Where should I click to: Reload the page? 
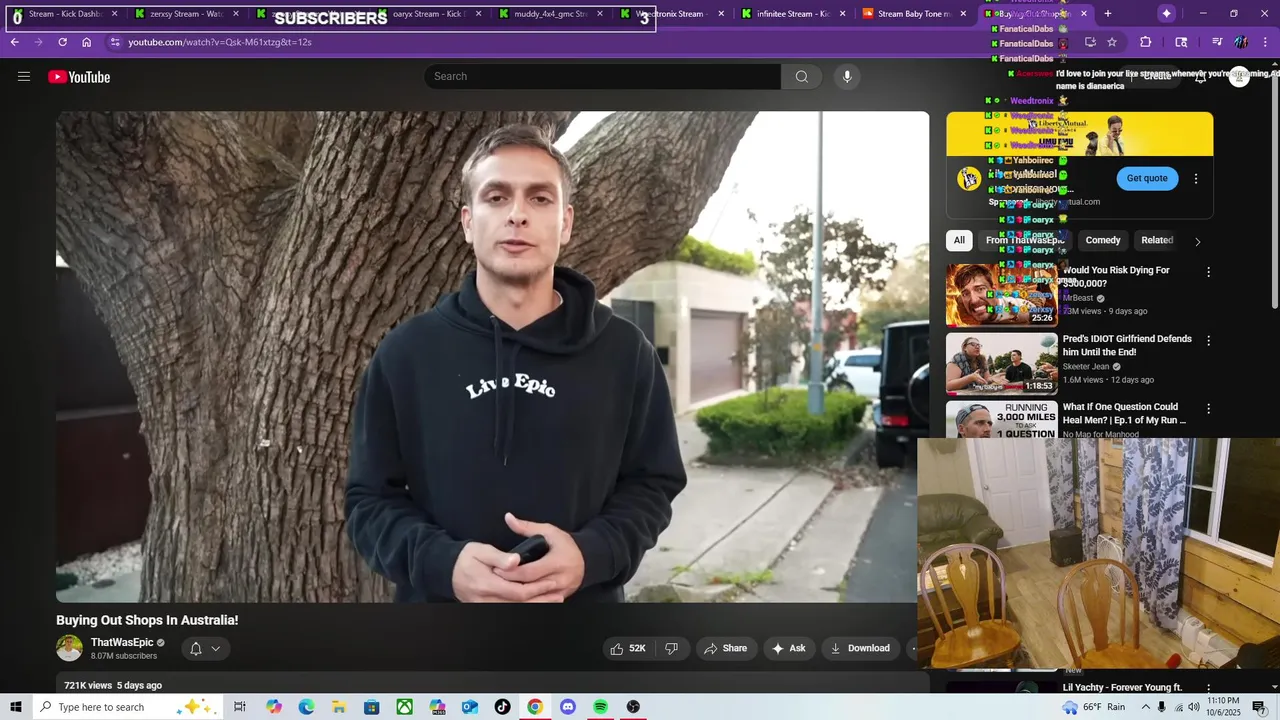click(62, 42)
